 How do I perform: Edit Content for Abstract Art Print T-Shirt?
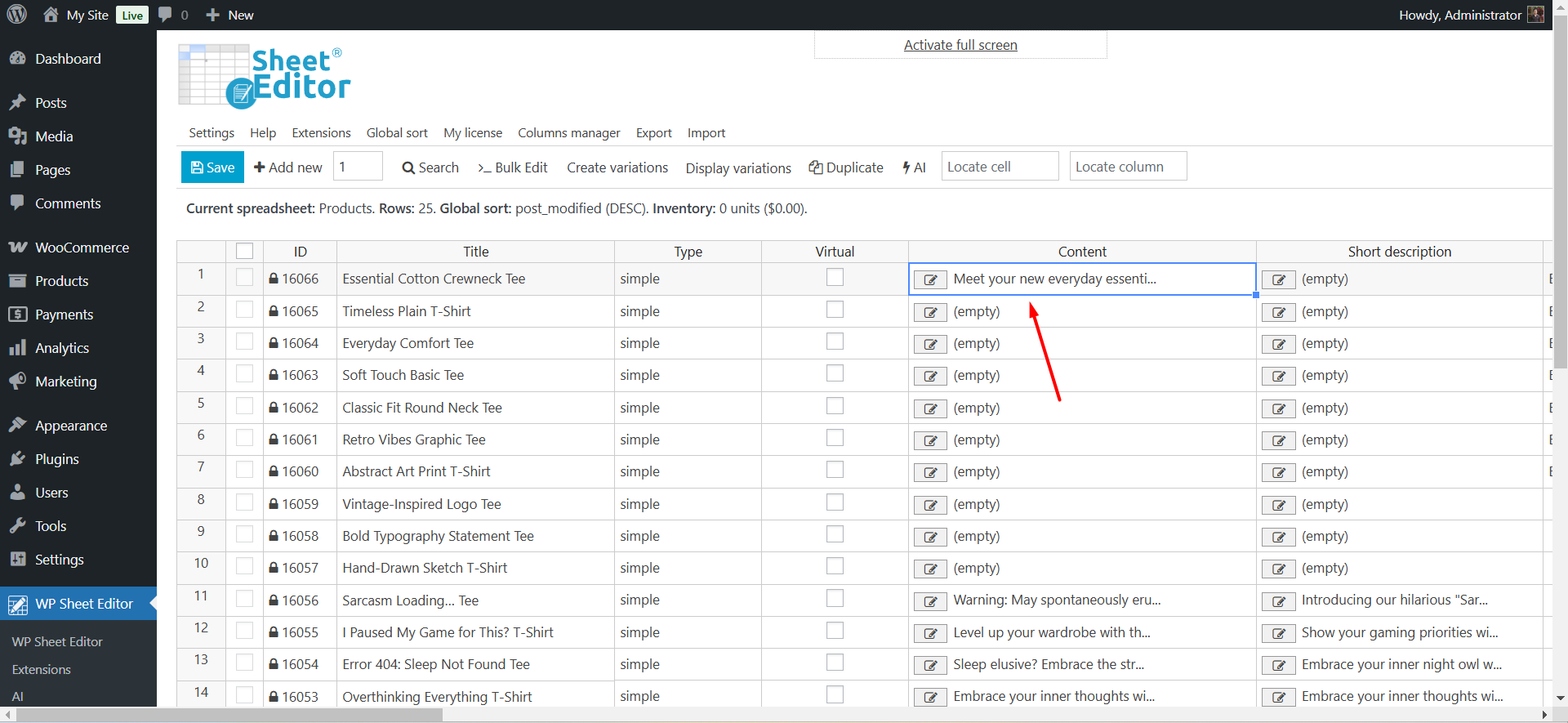(930, 472)
